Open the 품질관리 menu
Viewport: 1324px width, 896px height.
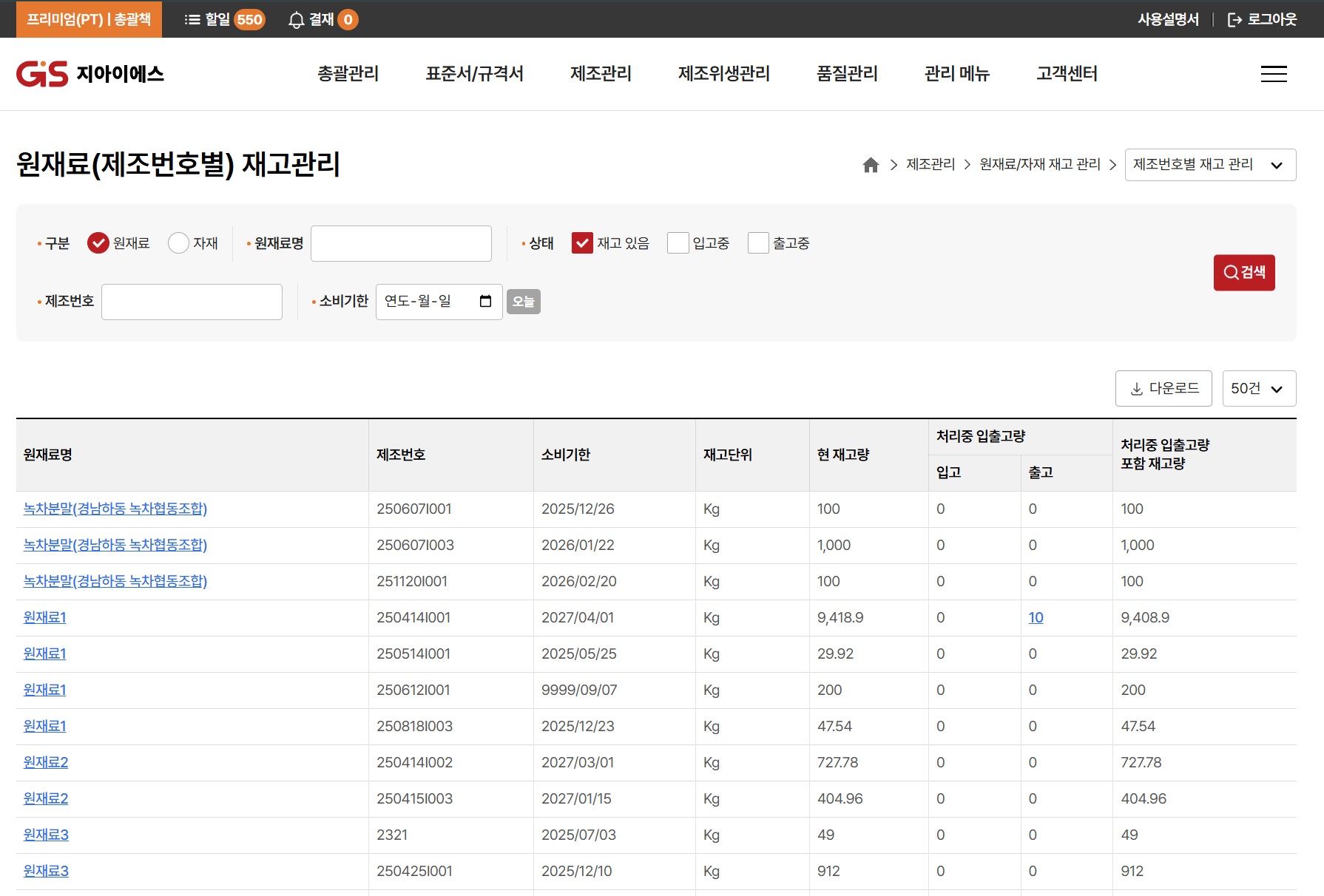point(847,74)
